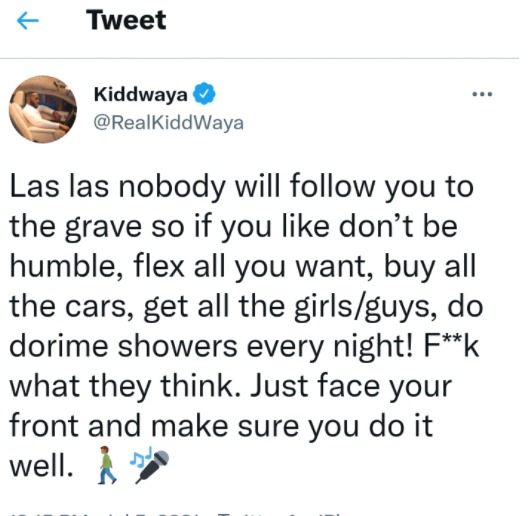The width and height of the screenshot is (528, 516).
Task: Open the Kiddwaya display name
Action: (x=141, y=94)
